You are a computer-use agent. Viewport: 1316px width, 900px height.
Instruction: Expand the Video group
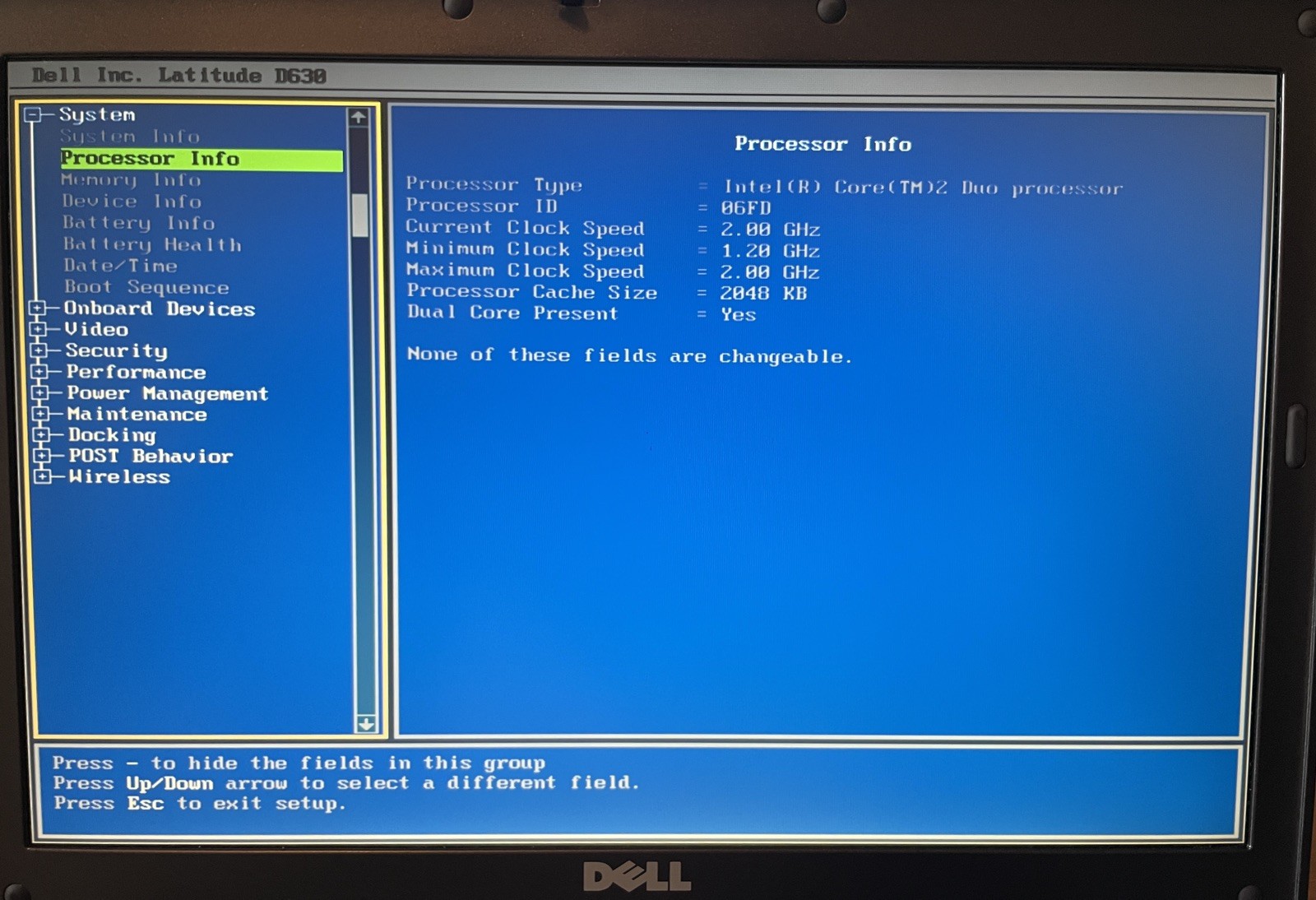tap(38, 329)
